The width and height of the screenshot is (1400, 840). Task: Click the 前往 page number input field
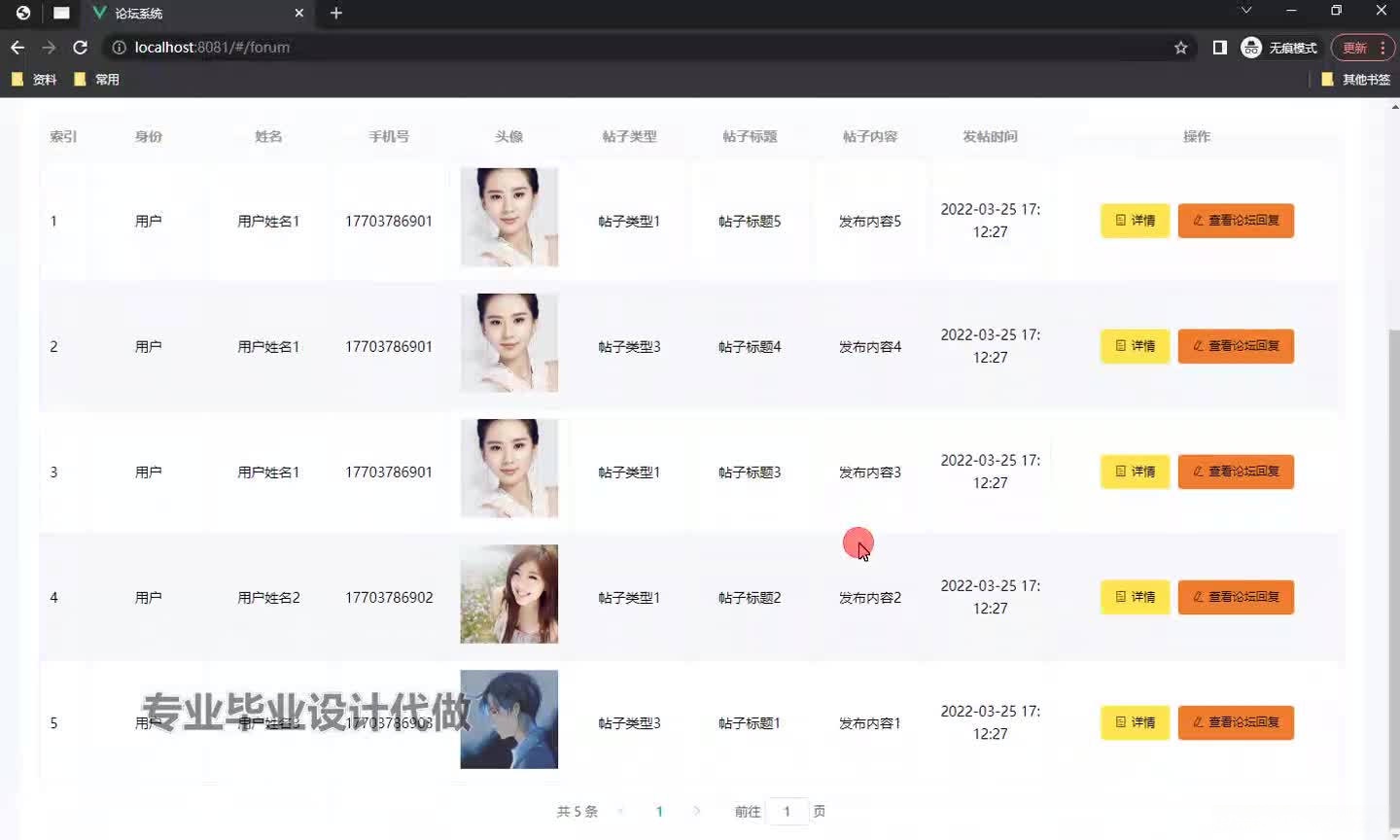tap(787, 811)
